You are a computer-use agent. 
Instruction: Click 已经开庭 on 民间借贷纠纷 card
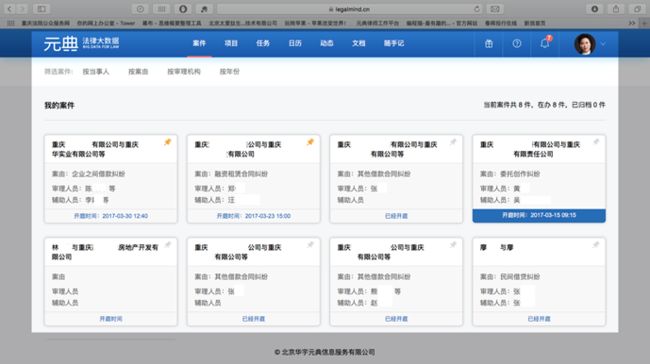(x=539, y=319)
